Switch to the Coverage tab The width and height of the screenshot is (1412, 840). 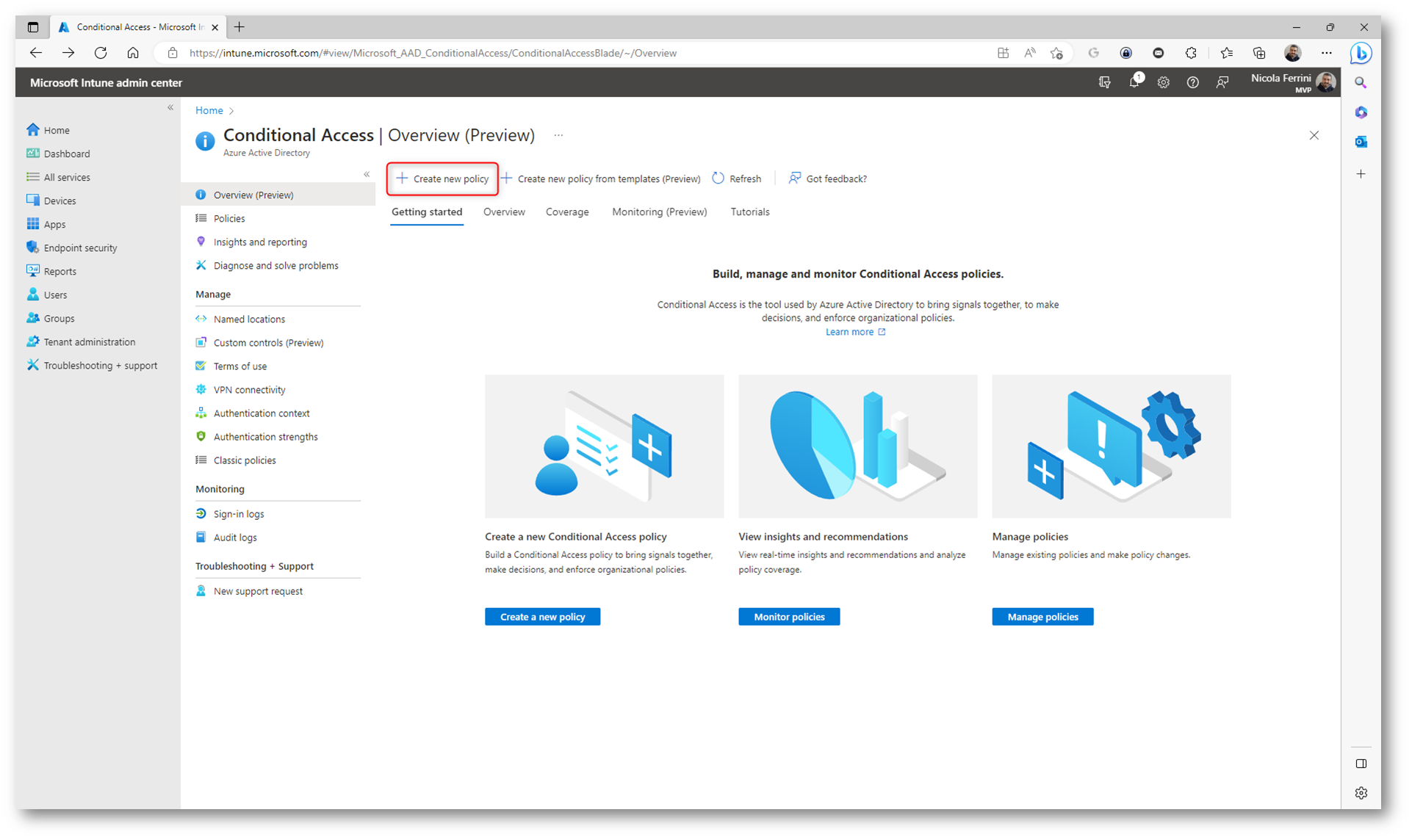566,212
